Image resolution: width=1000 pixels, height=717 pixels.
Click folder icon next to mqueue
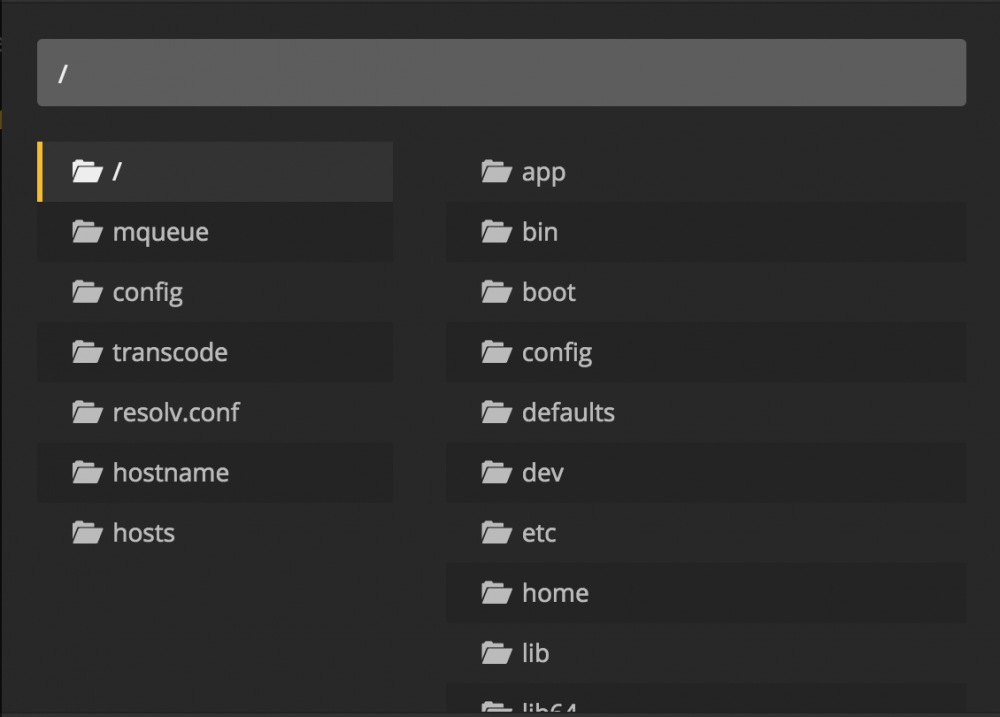point(87,232)
